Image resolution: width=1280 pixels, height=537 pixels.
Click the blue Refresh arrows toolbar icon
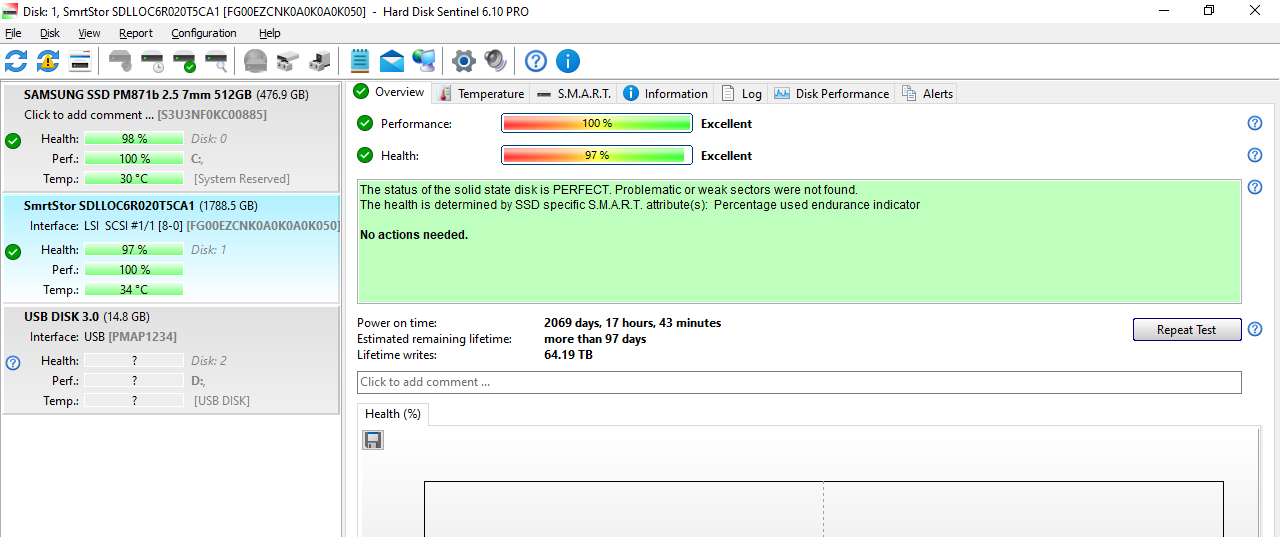point(16,61)
